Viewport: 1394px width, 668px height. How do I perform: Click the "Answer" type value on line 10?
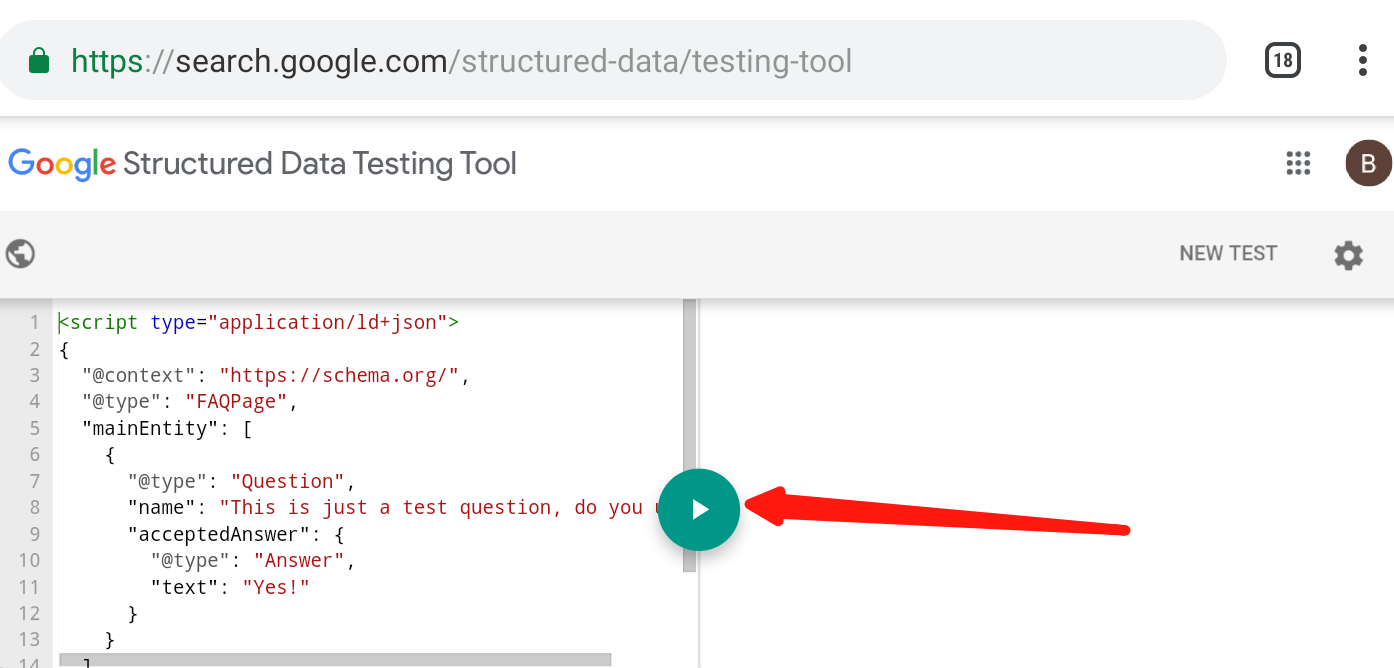[299, 561]
